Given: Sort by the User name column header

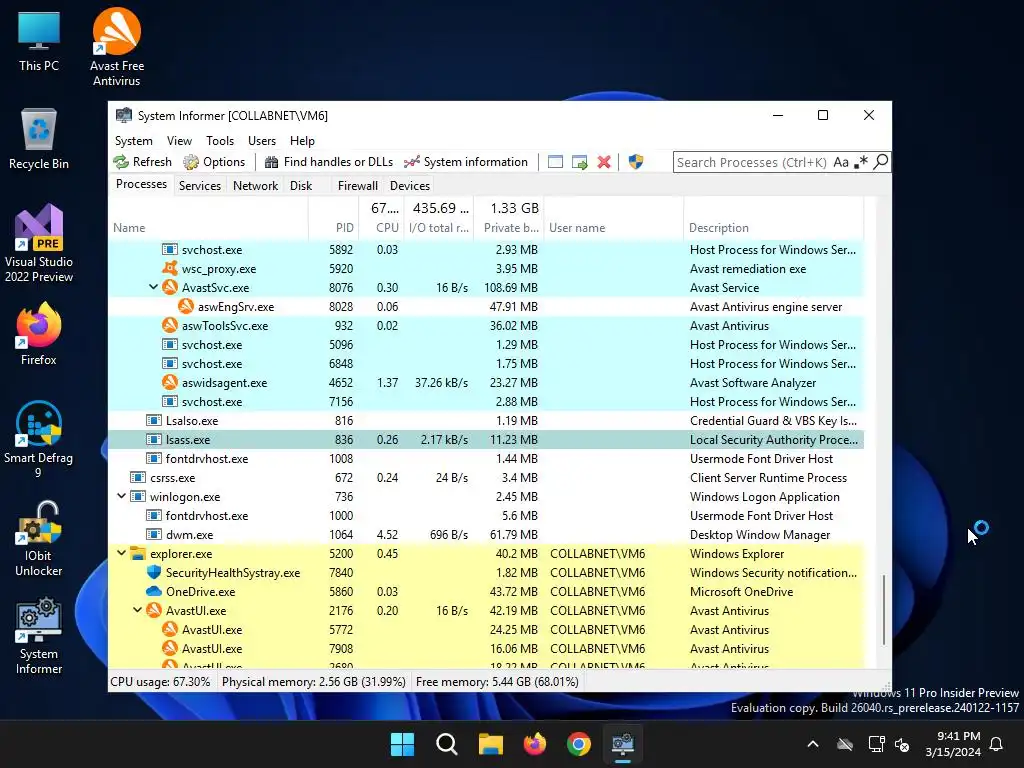Looking at the screenshot, I should 613,228.
